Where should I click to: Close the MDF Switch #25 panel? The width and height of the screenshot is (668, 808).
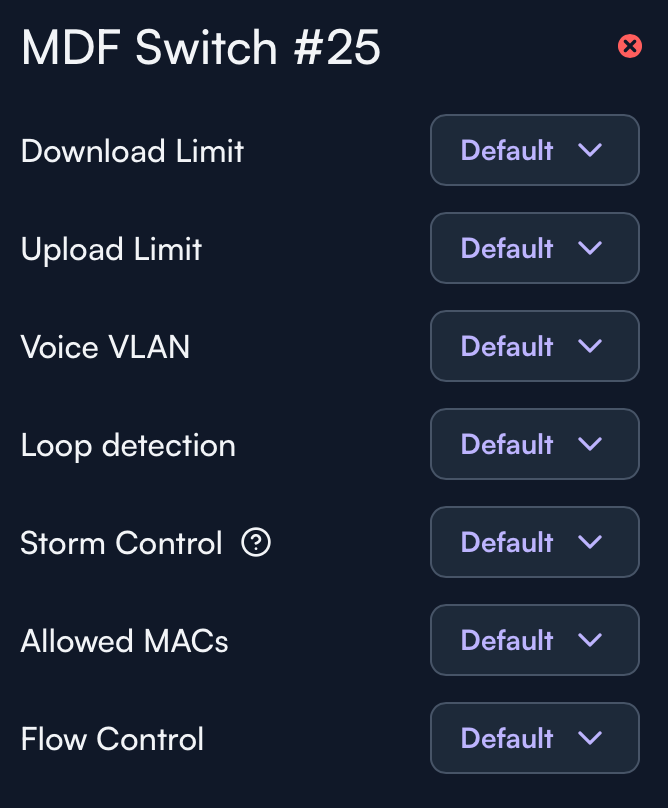tap(630, 46)
